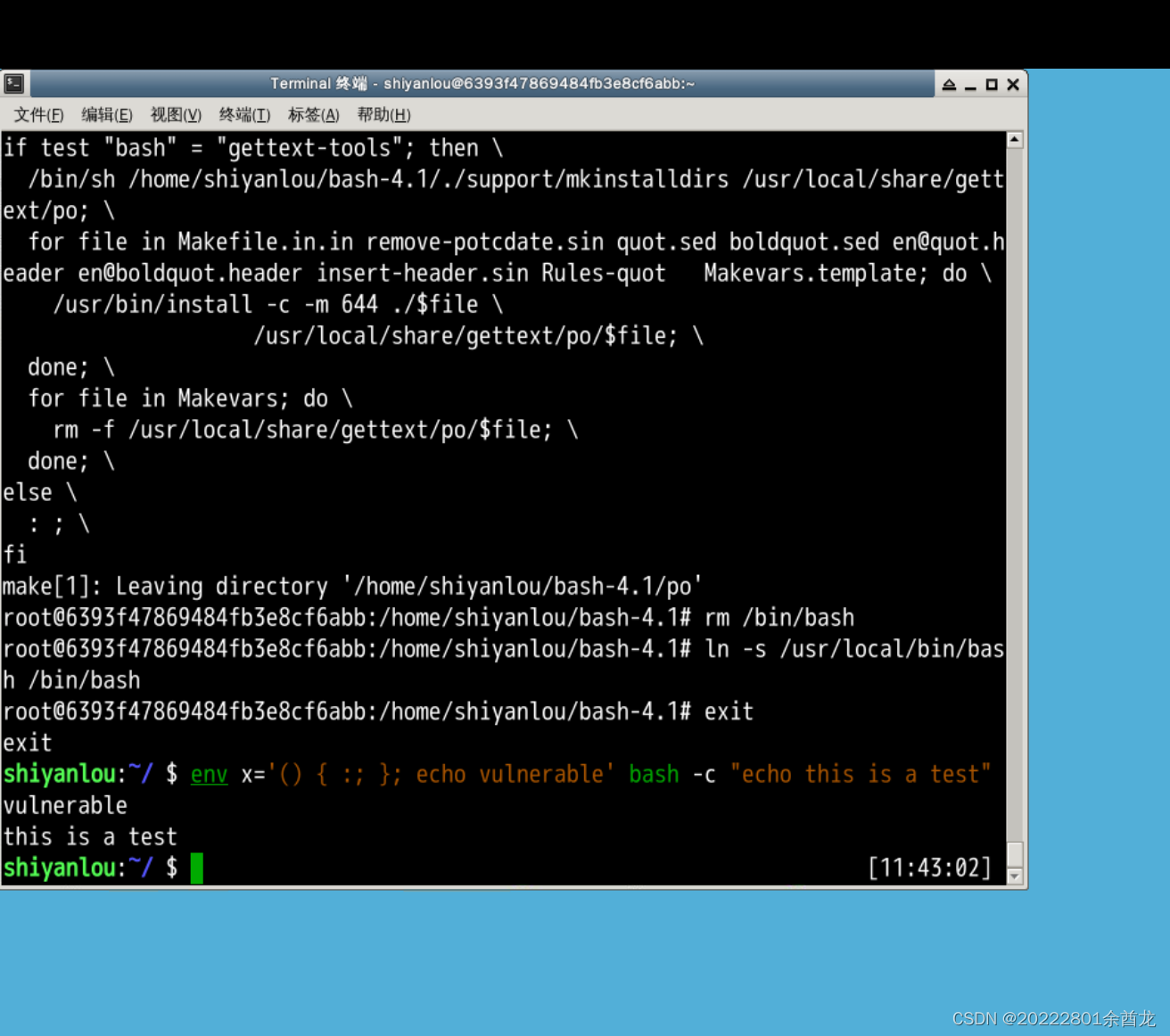Click the 'ln -s /usr/local/bin/bas' command text
This screenshot has width=1170, height=1036.
pyautogui.click(x=854, y=648)
